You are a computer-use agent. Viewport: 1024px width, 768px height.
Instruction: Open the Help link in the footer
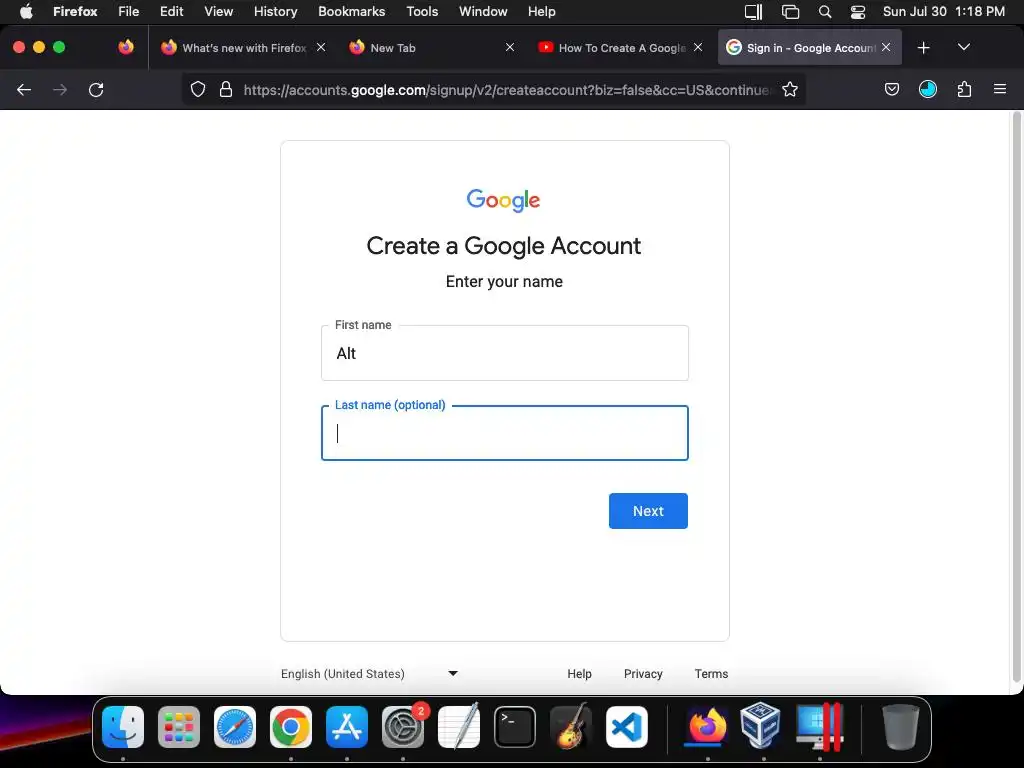(x=579, y=673)
